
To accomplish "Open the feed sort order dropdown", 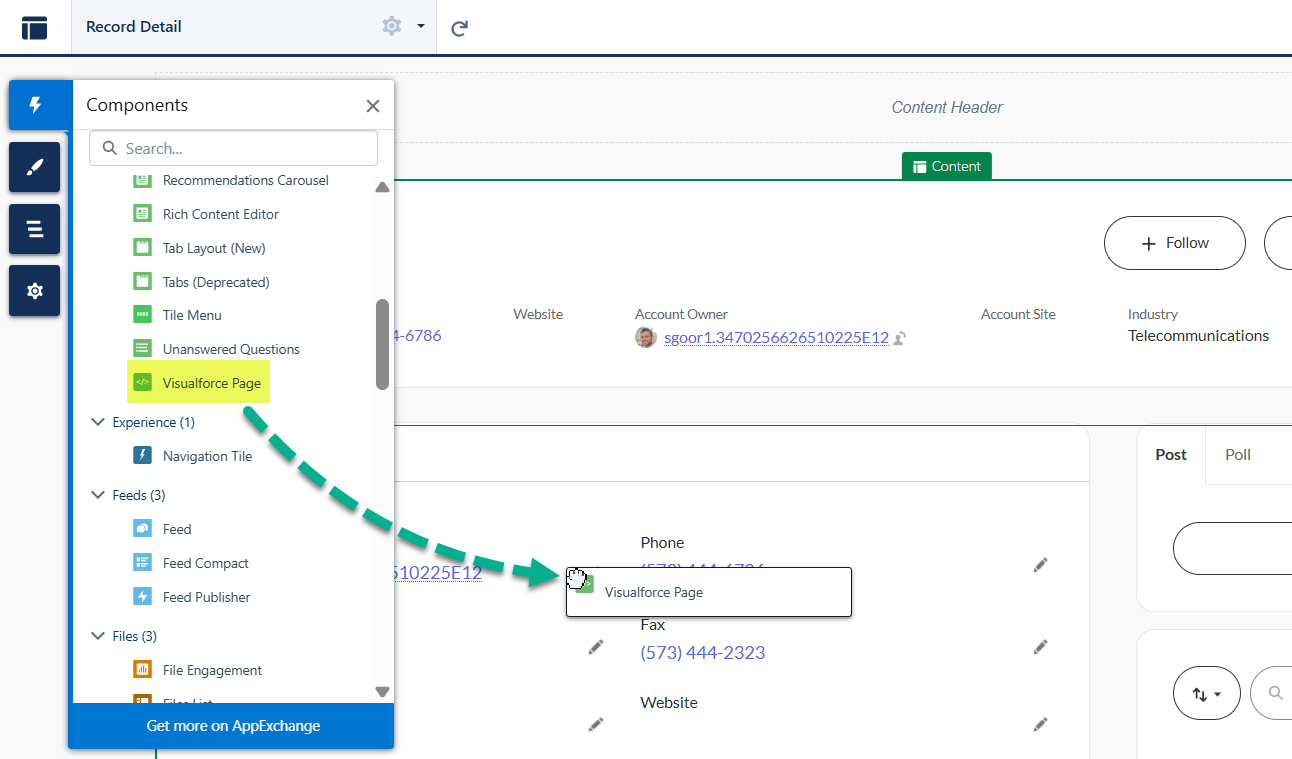I will tap(1206, 693).
